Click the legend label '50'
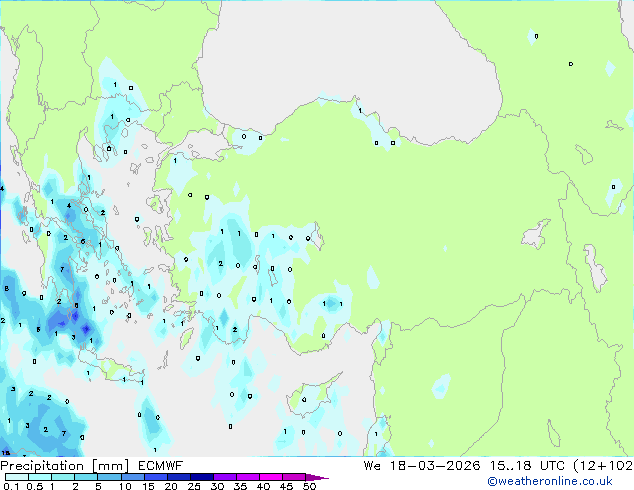634x490 pixels. 309,486
